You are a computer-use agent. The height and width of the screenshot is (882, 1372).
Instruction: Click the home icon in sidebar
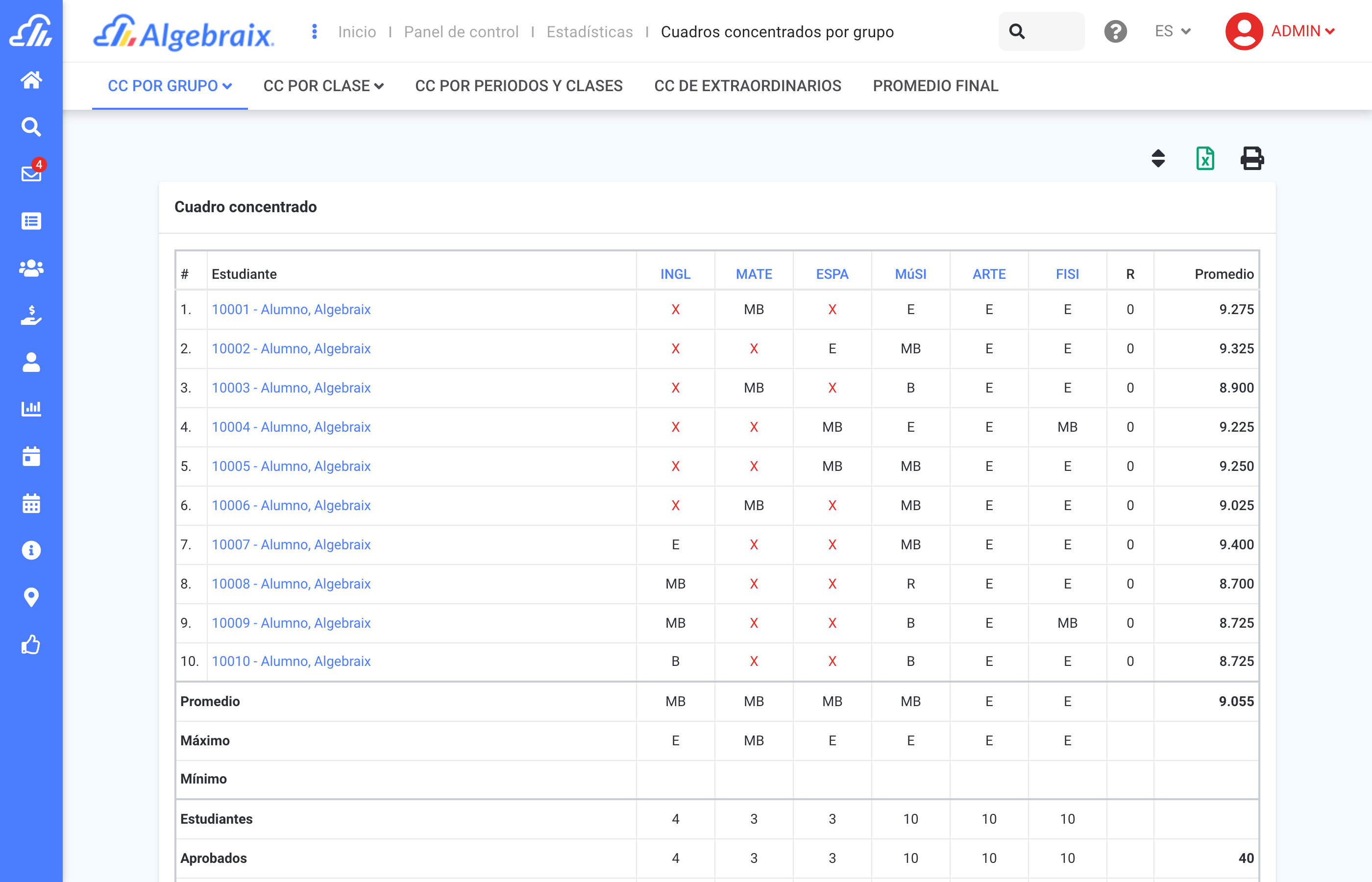coord(31,79)
